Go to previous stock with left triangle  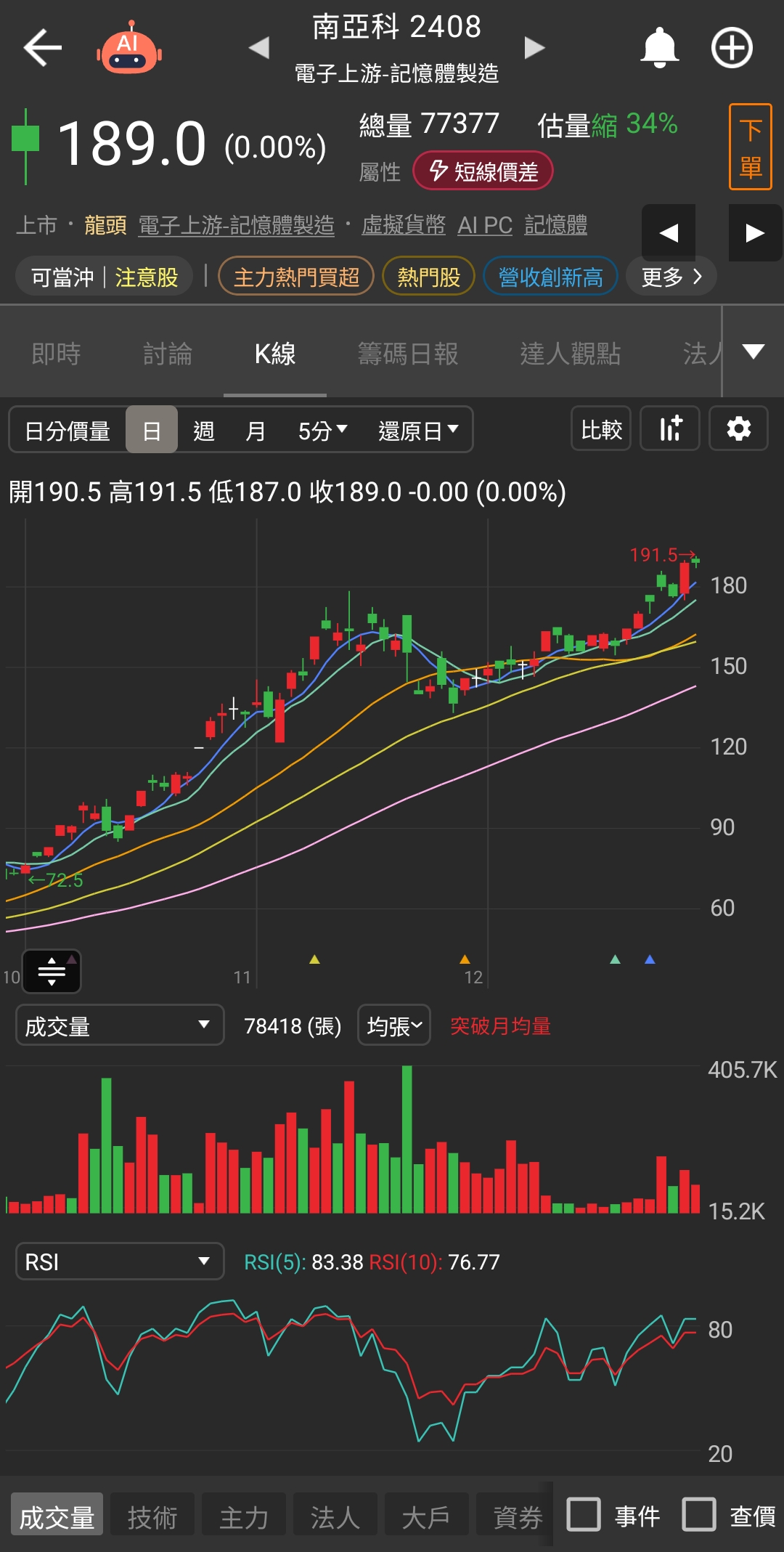(x=258, y=48)
